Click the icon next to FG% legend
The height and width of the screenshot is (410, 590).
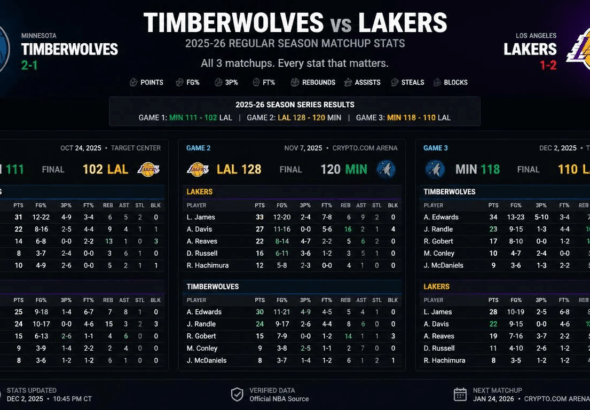(180, 82)
